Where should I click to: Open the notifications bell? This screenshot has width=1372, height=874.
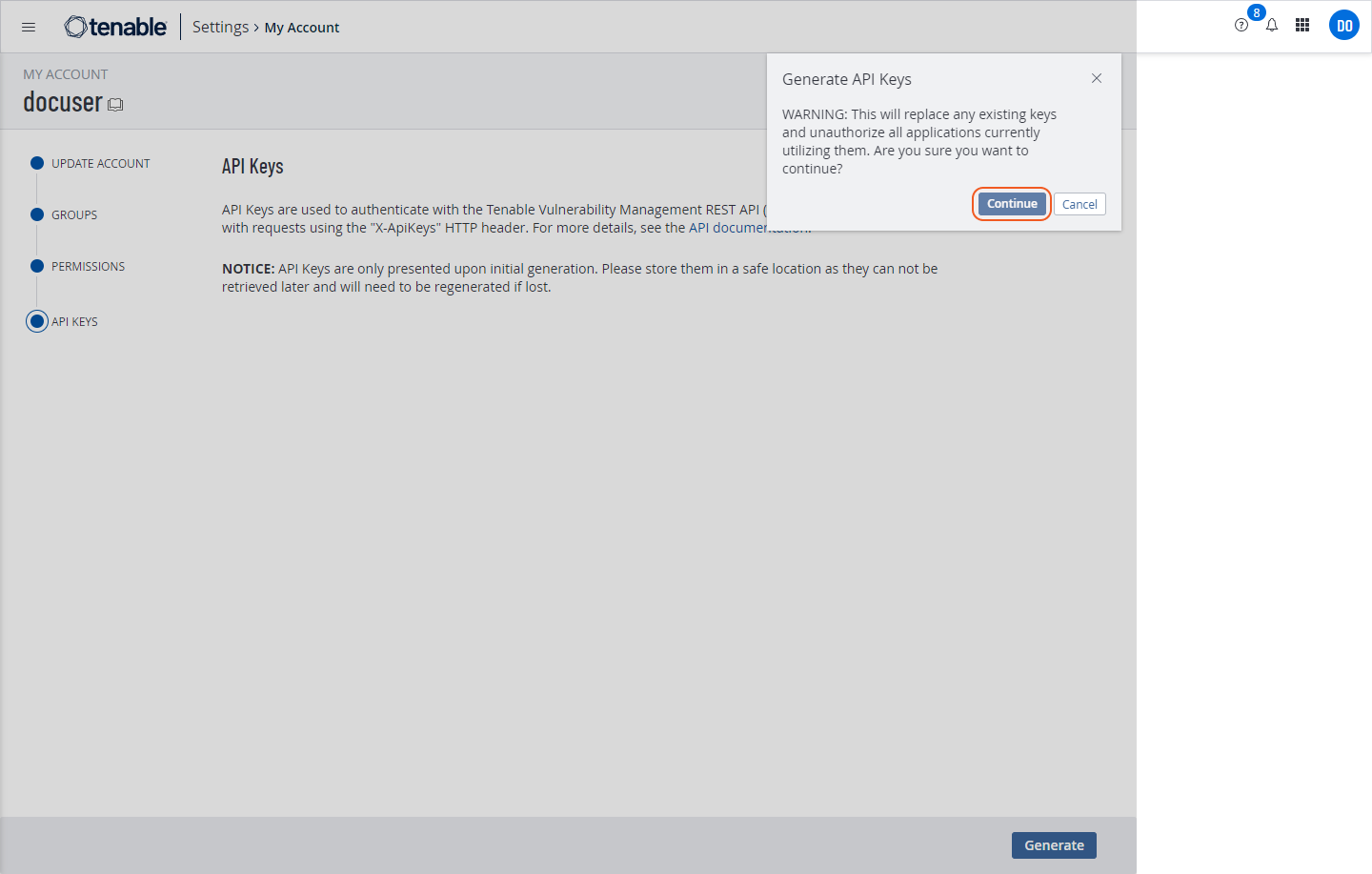point(1272,26)
